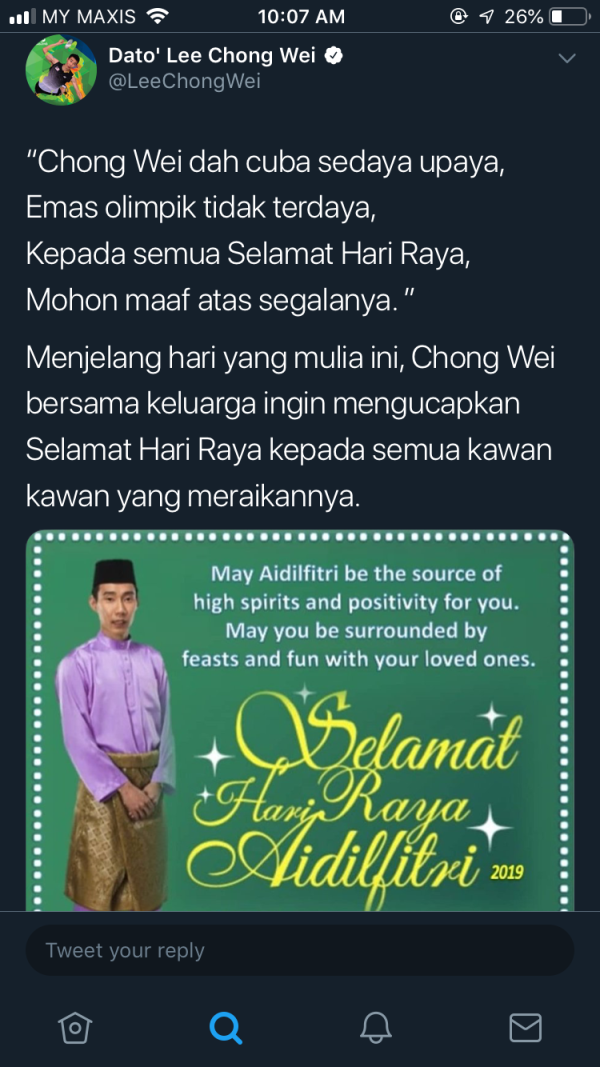Tap the battery indicator in status bar
The height and width of the screenshot is (1067, 600).
point(569,16)
